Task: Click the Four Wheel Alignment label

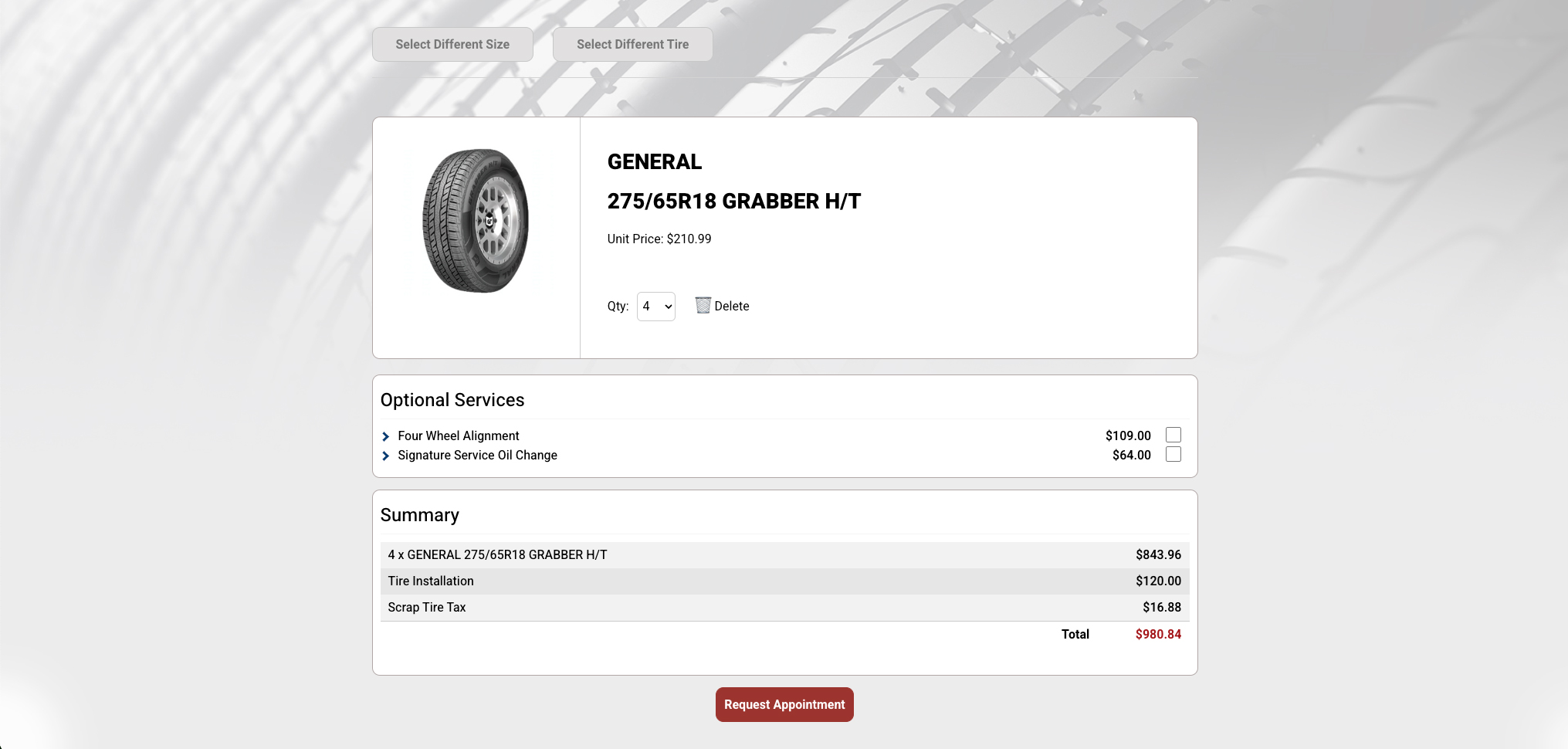Action: click(x=458, y=436)
